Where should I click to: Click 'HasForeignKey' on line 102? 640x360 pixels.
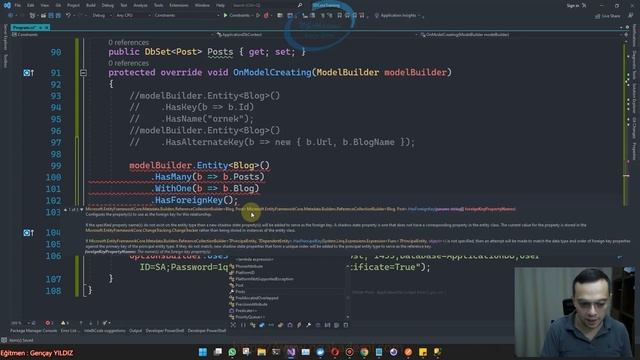click(189, 200)
